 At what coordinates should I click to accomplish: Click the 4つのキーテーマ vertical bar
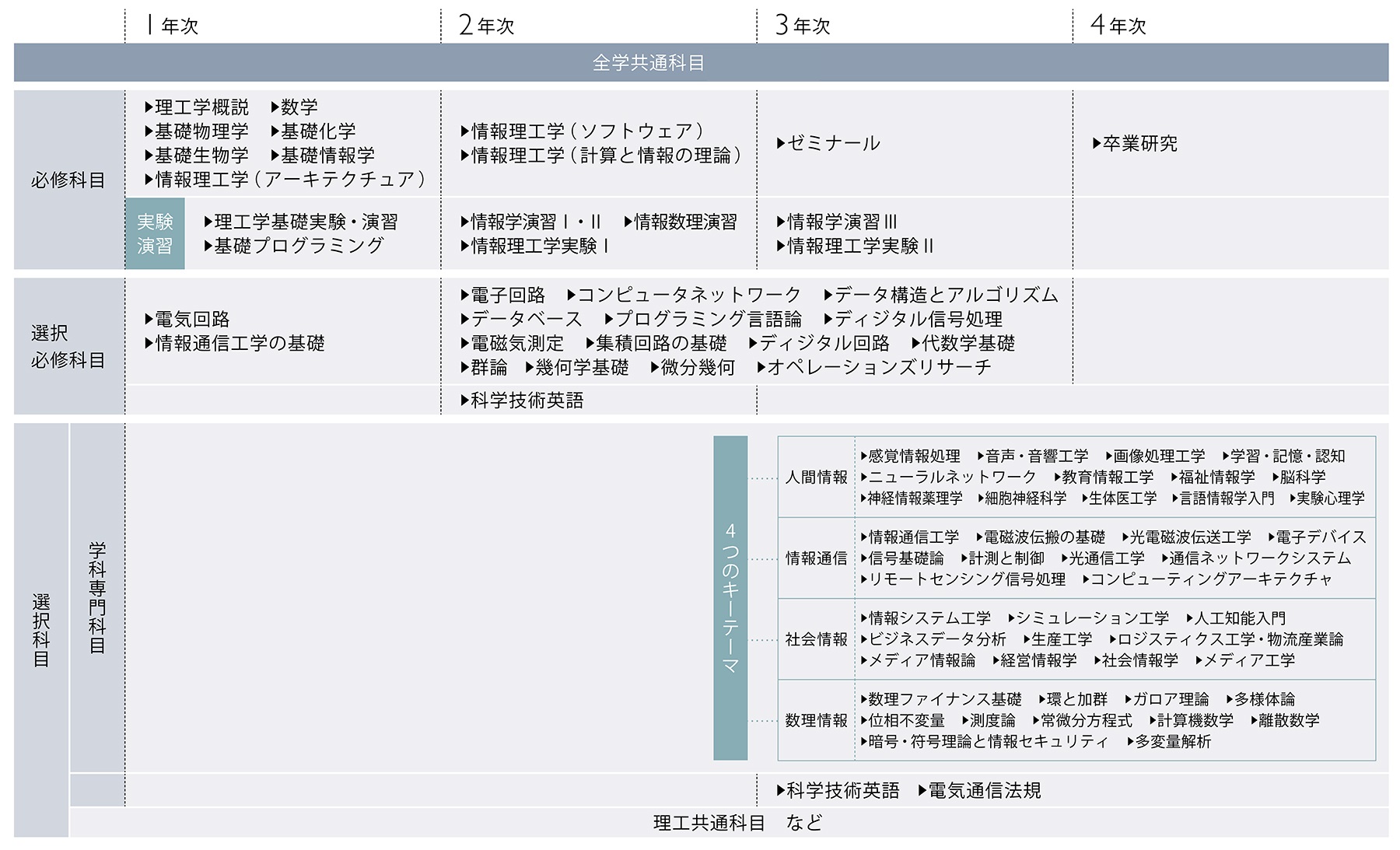click(x=730, y=598)
